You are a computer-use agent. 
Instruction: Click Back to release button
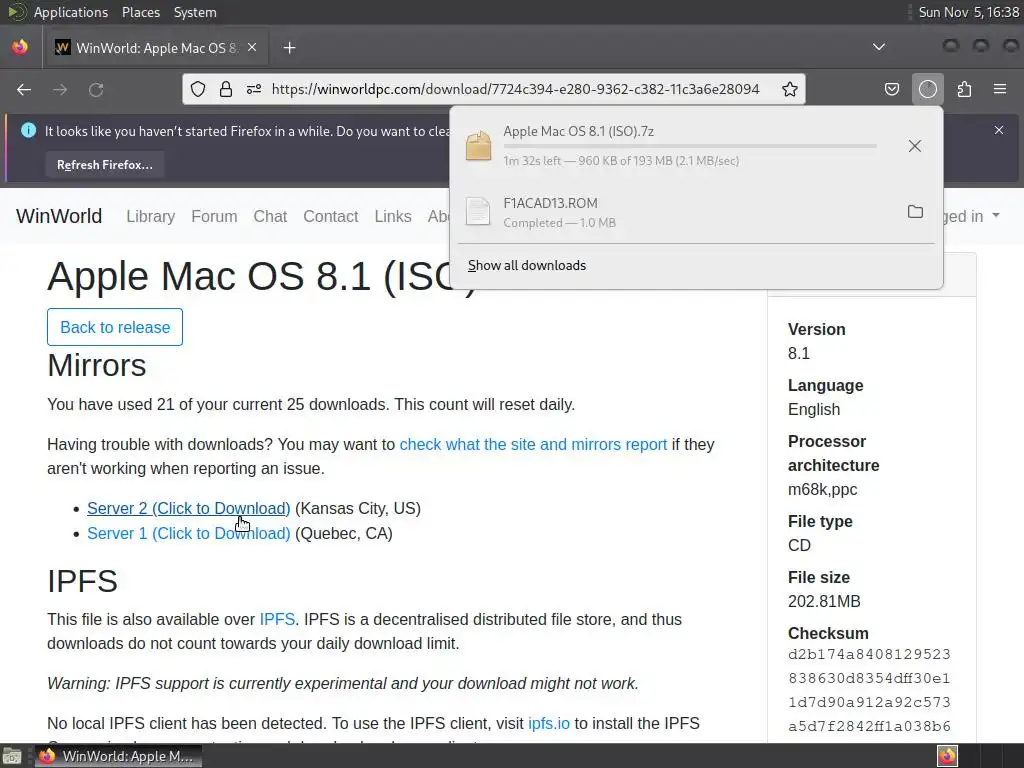115,327
